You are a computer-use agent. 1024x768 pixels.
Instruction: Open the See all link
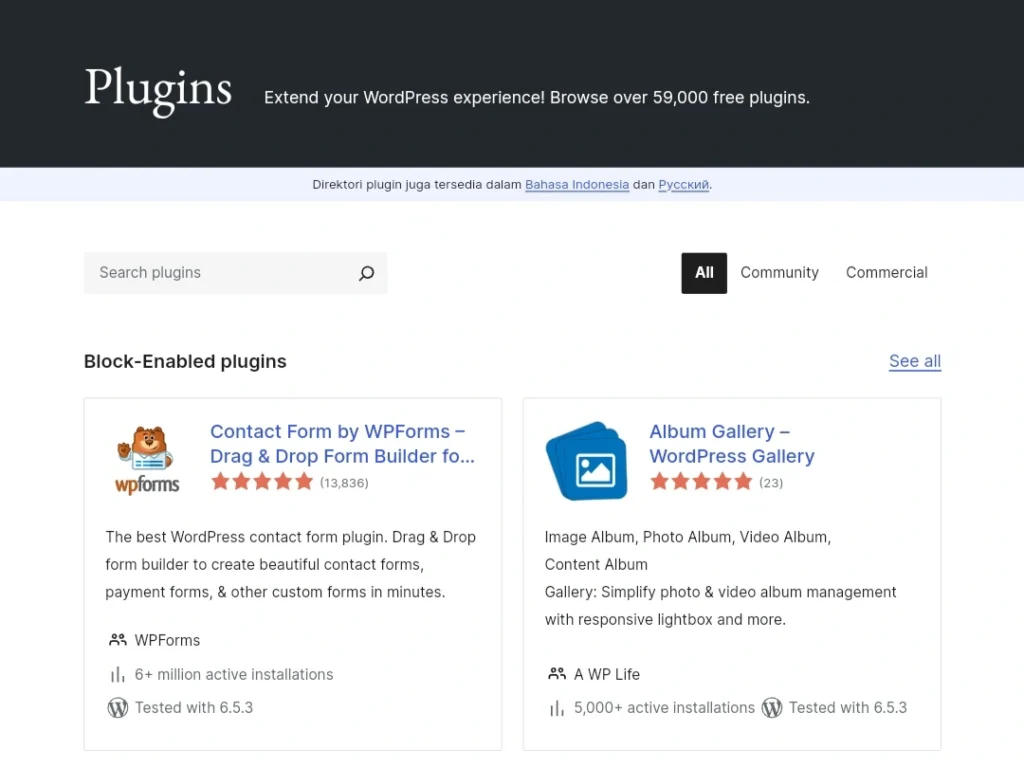click(x=915, y=361)
